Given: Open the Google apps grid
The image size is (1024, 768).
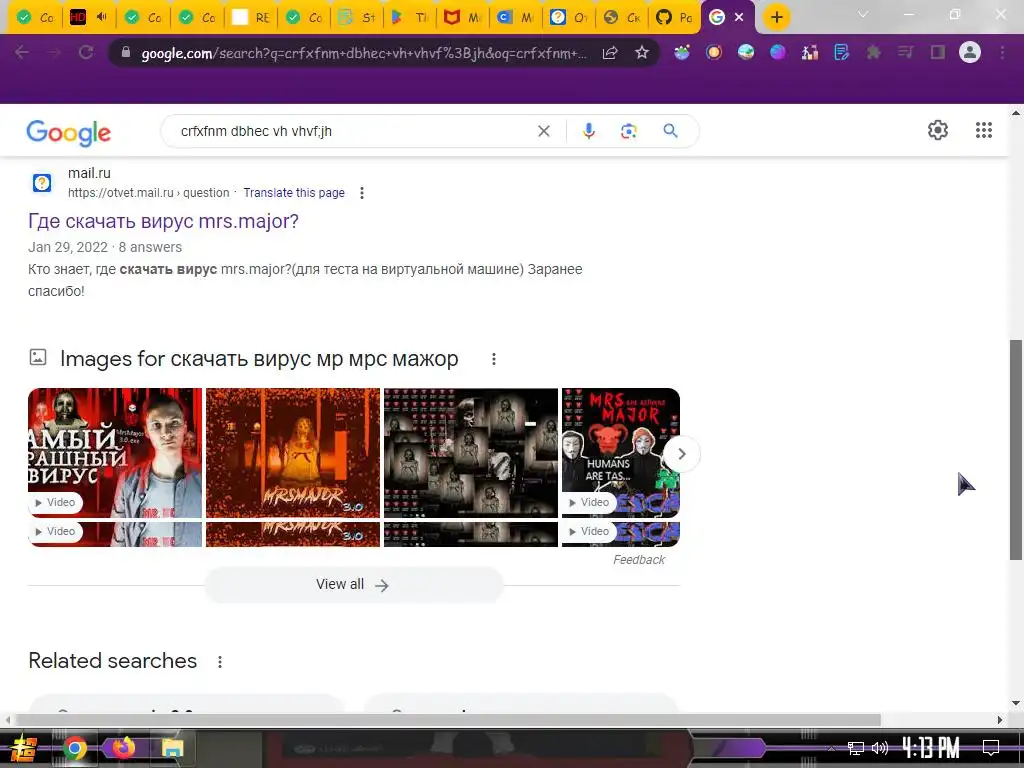Looking at the screenshot, I should [984, 130].
